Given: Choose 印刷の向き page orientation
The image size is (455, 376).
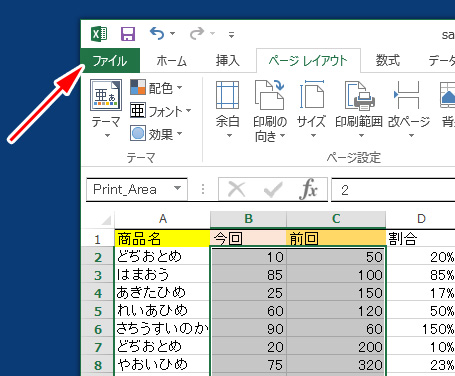Looking at the screenshot, I should 270,112.
